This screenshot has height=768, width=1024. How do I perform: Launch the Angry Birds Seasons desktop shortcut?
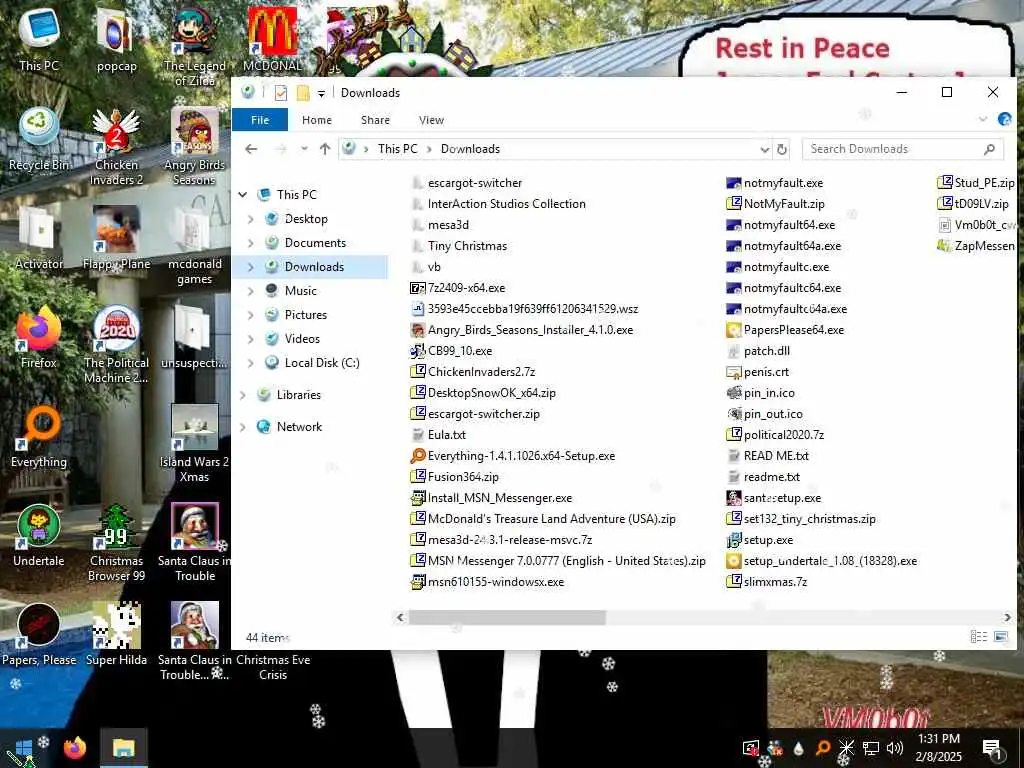(195, 147)
